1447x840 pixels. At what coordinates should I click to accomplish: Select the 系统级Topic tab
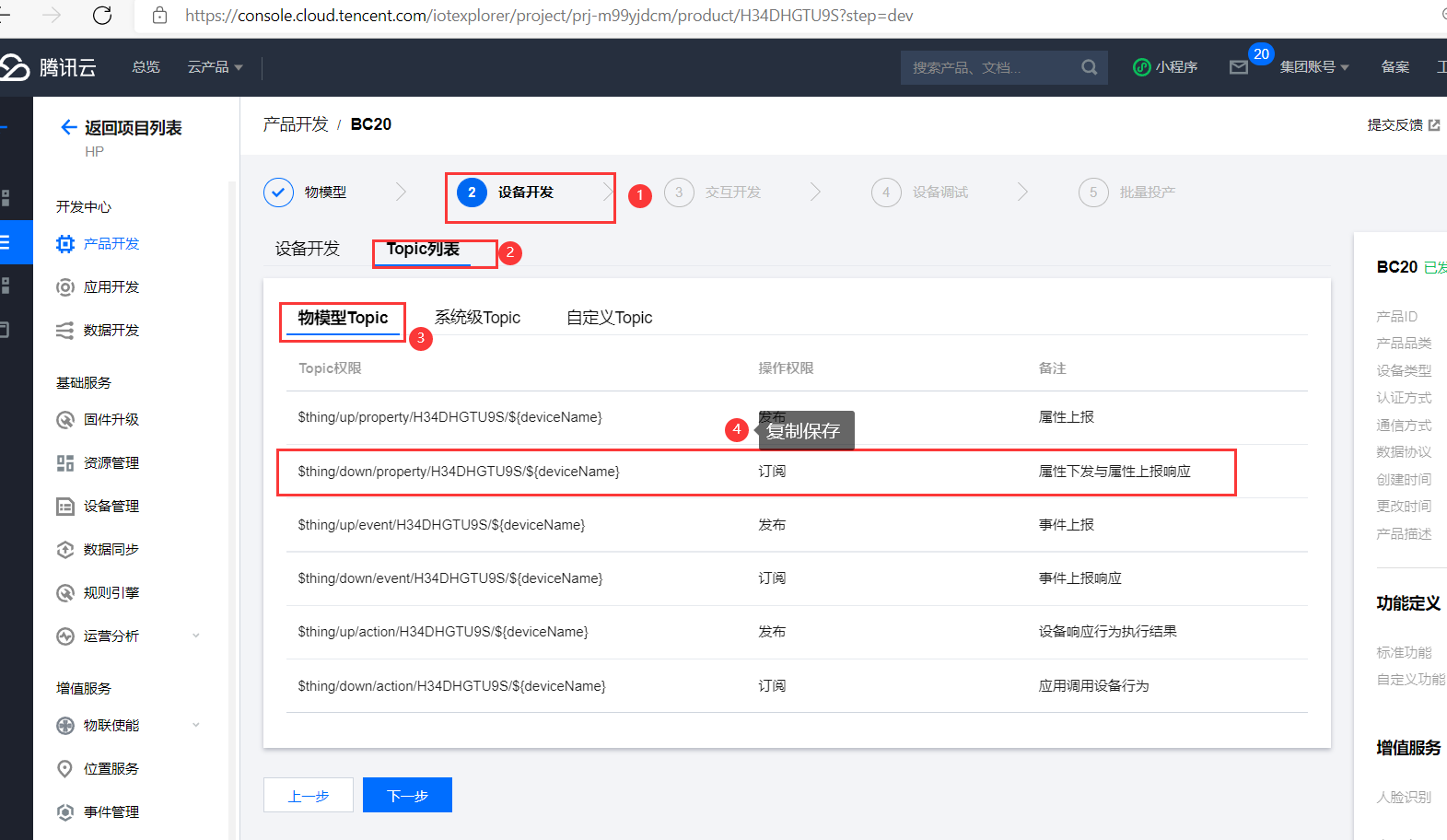coord(477,318)
